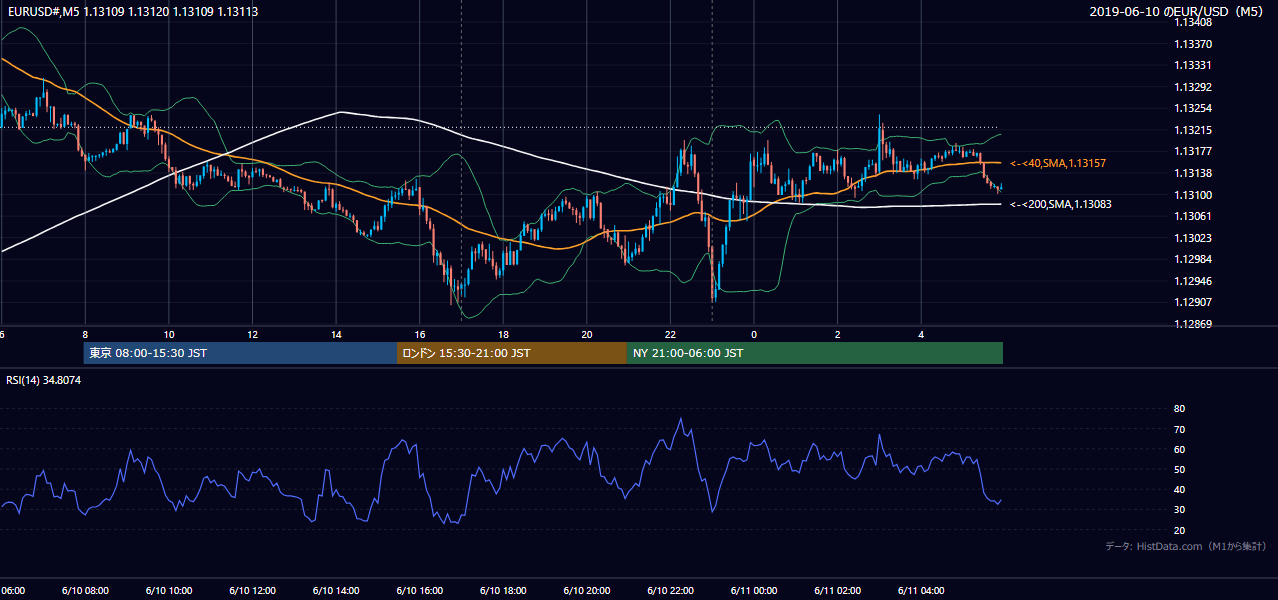Click RSI axis level 60
Image resolution: width=1278 pixels, height=600 pixels.
(x=1179, y=449)
